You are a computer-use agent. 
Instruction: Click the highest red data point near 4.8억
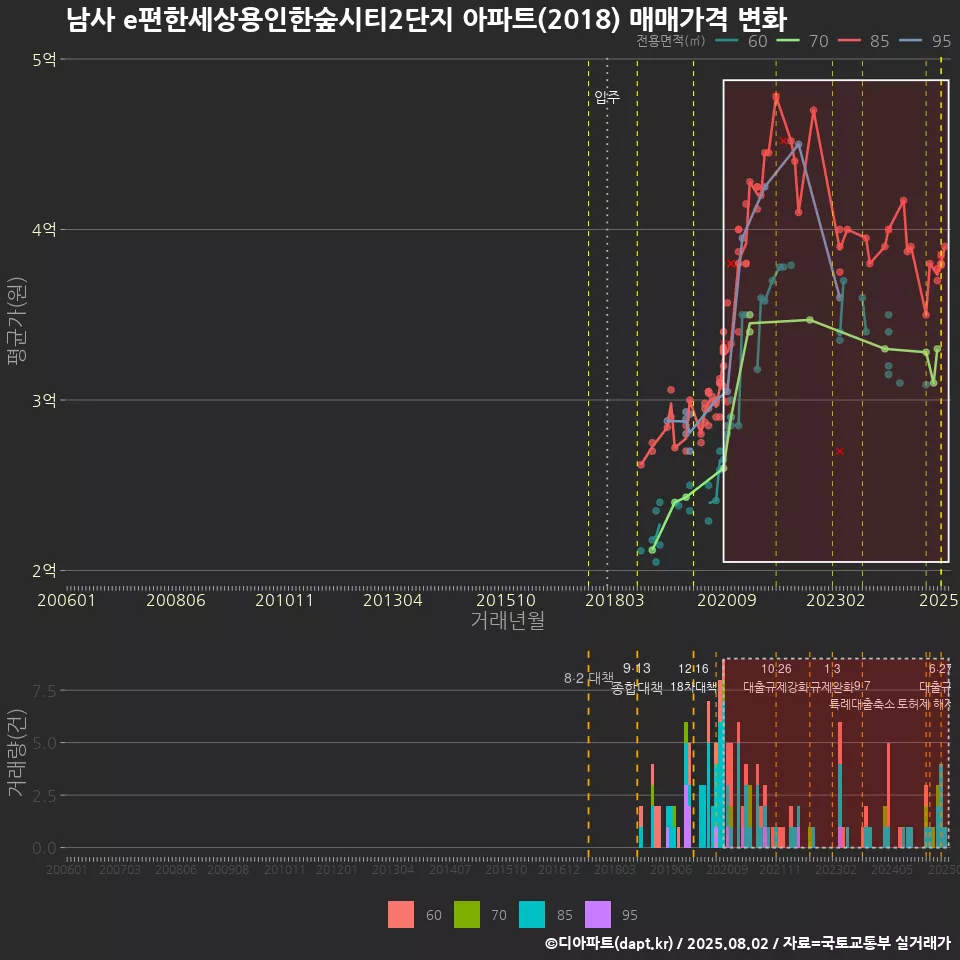(x=776, y=96)
